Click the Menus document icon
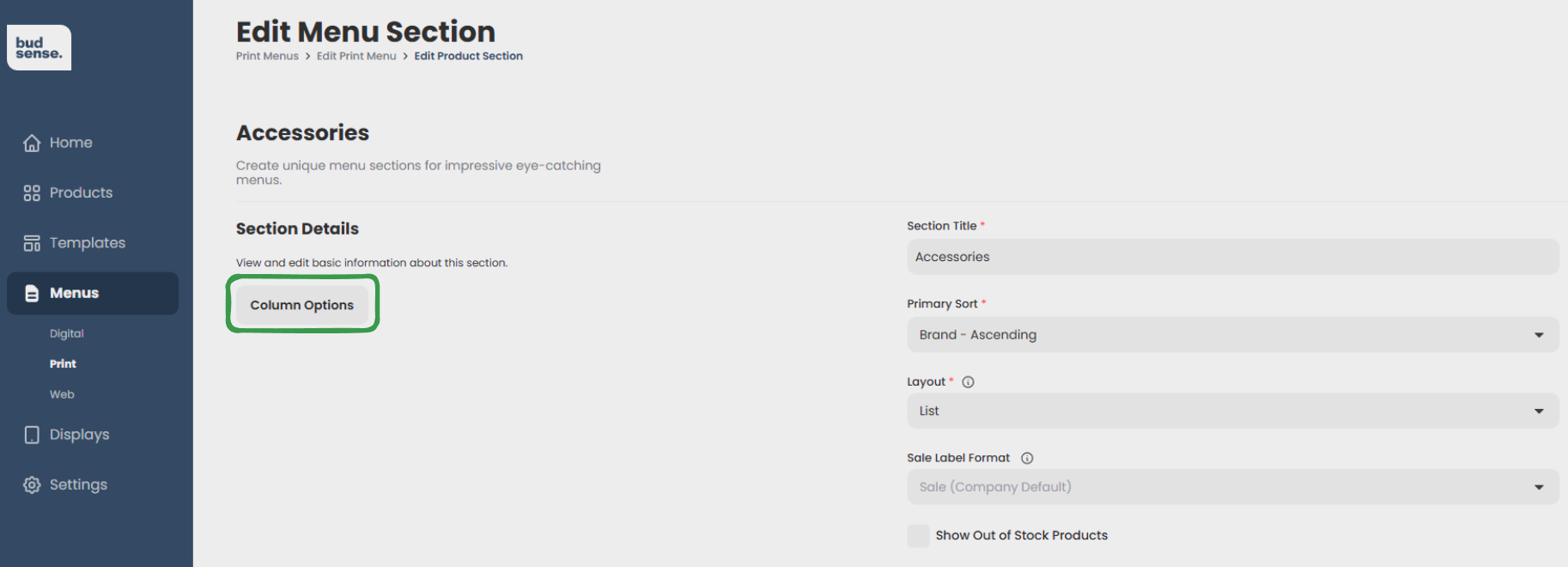Viewport: 1568px width, 567px height. click(32, 294)
